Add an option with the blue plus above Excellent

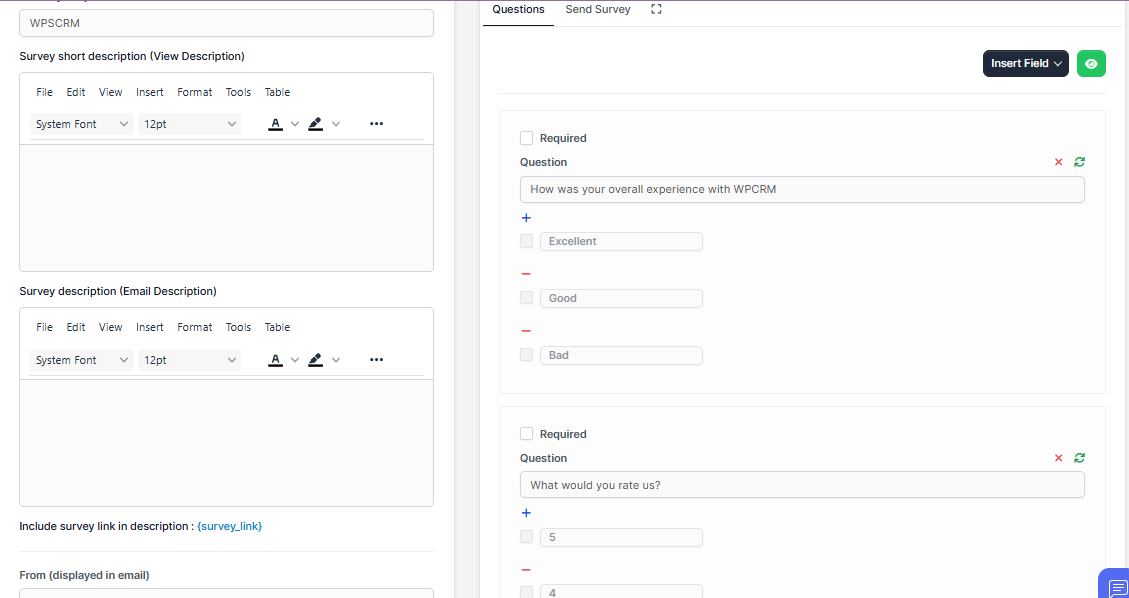click(x=526, y=218)
